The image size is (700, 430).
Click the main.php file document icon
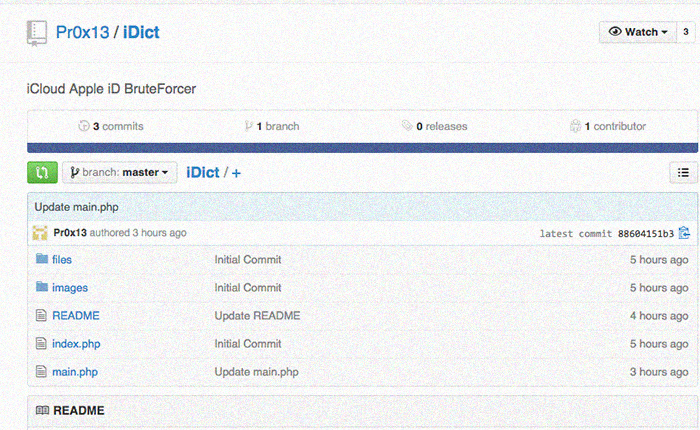41,371
